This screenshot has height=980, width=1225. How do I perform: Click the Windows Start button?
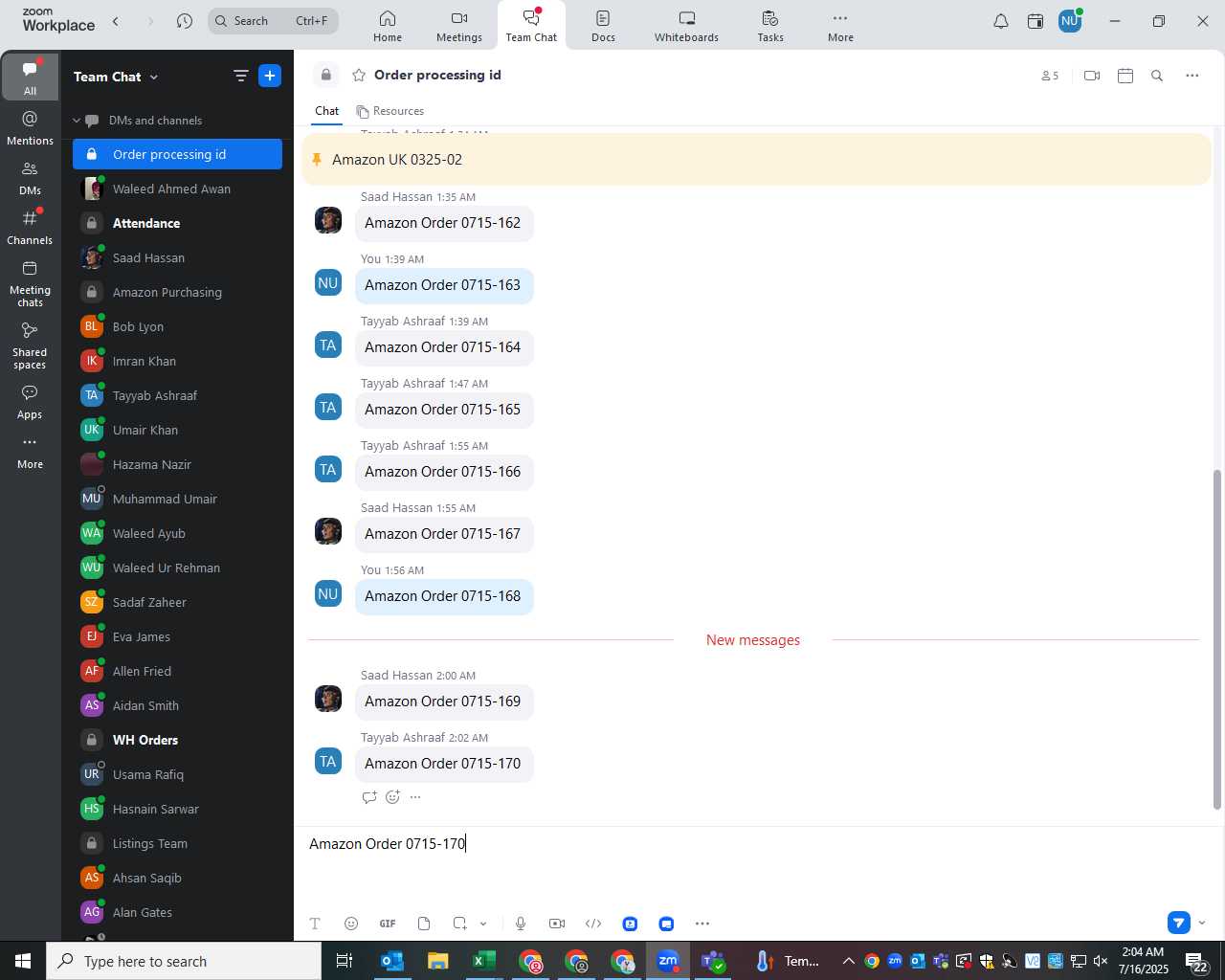point(23,961)
